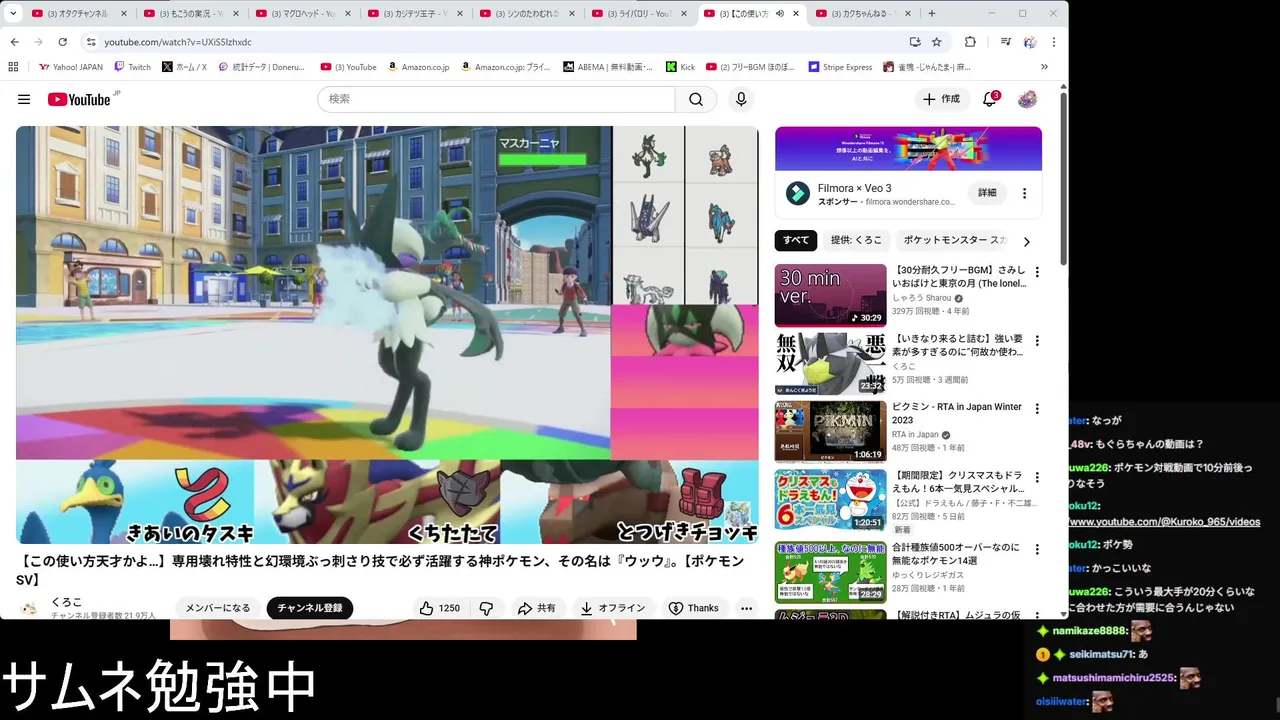Open the いきなり来ると詰む video title

958,346
